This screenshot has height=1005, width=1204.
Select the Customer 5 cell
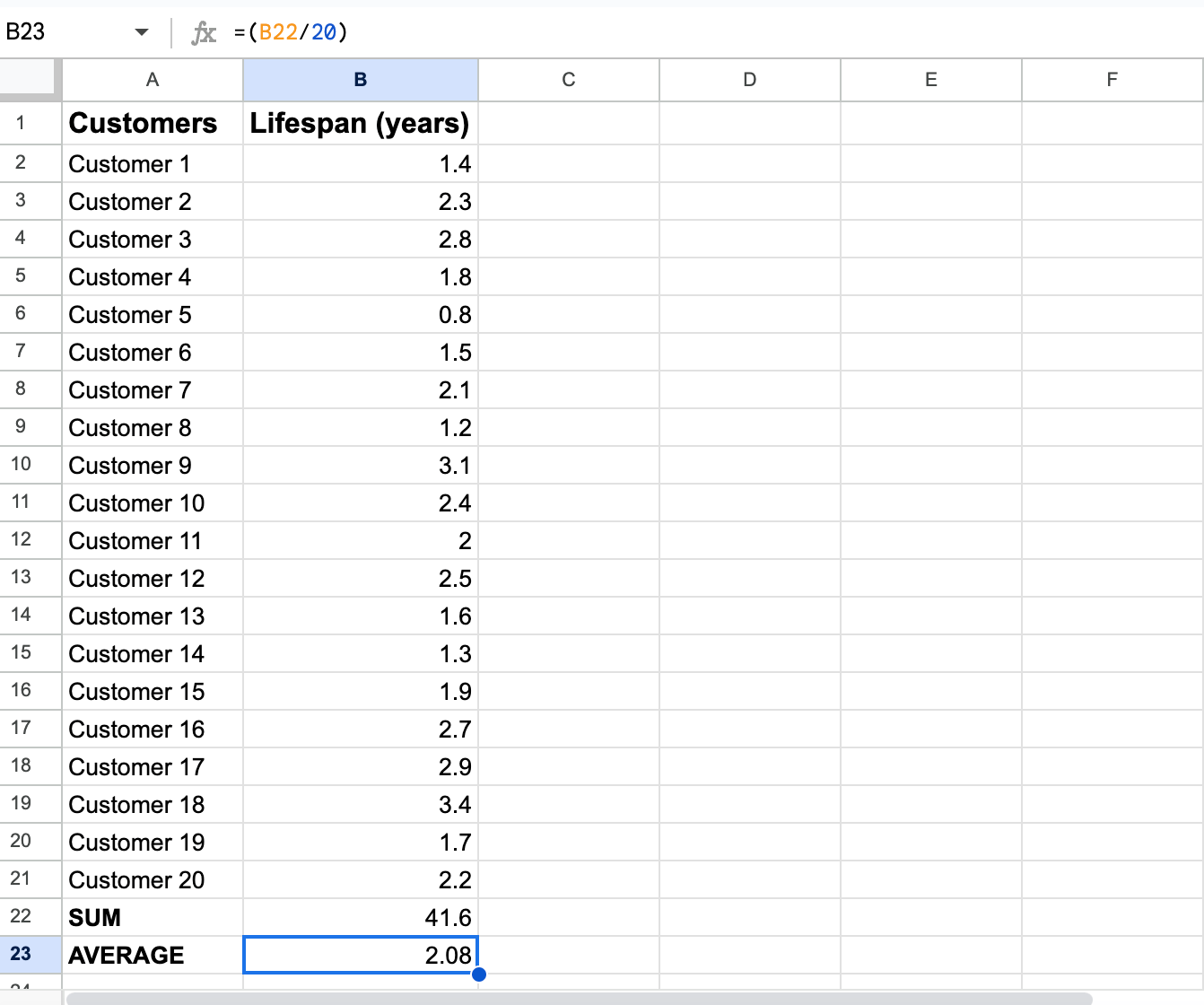tap(153, 315)
